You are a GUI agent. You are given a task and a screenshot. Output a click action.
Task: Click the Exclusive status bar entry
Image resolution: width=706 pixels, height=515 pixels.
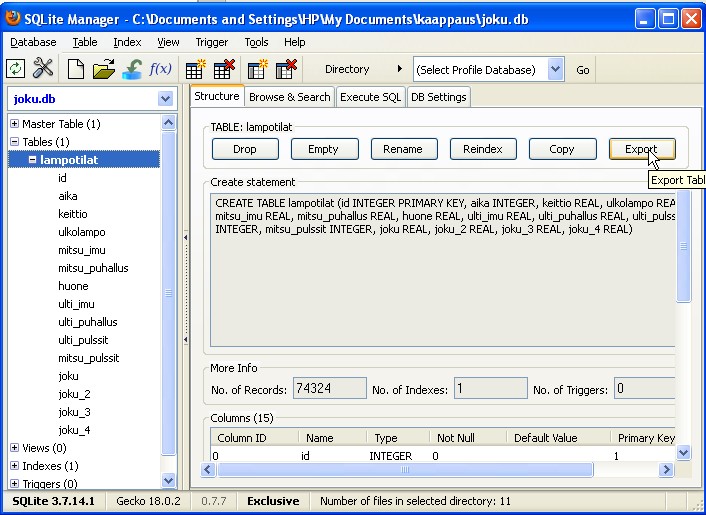pos(273,501)
